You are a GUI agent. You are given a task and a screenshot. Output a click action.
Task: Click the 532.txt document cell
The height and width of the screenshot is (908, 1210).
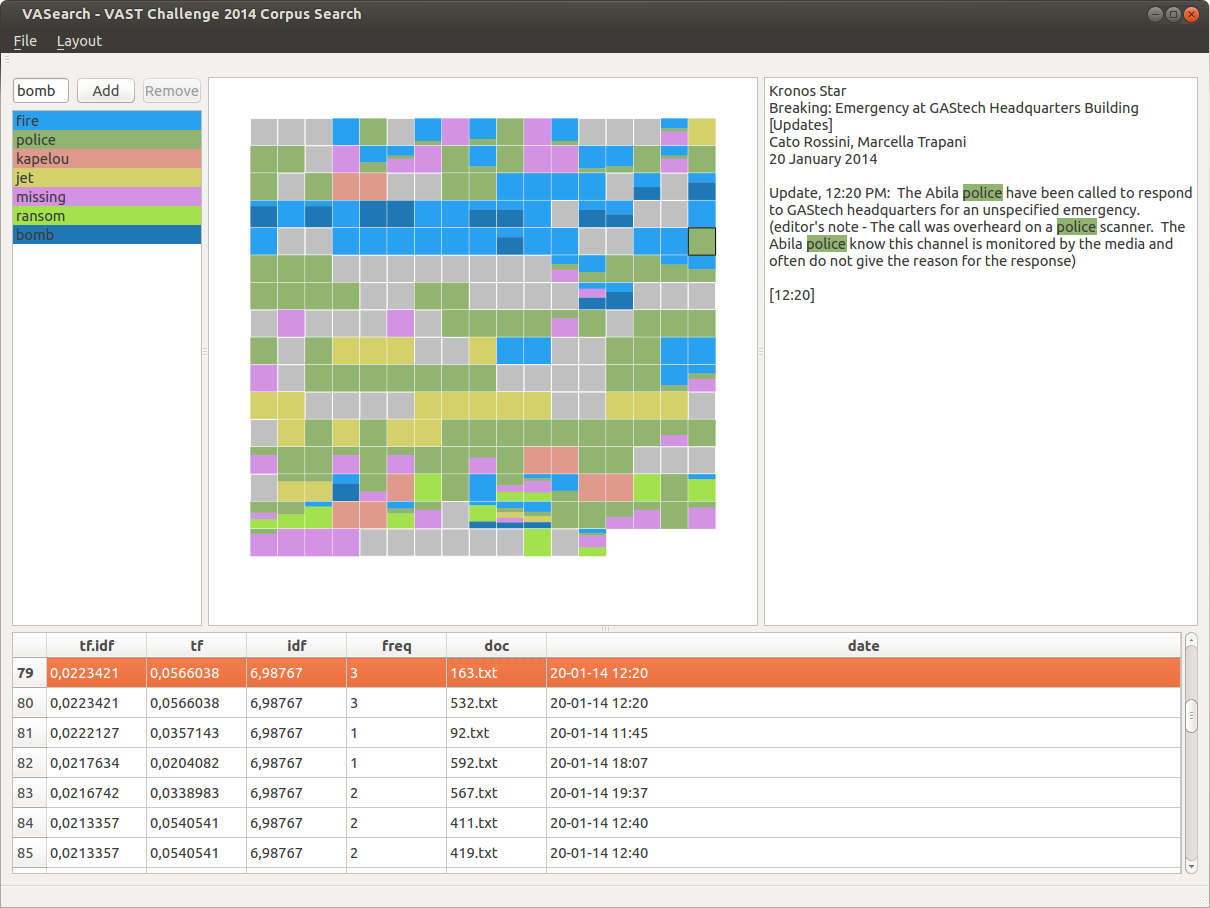497,703
